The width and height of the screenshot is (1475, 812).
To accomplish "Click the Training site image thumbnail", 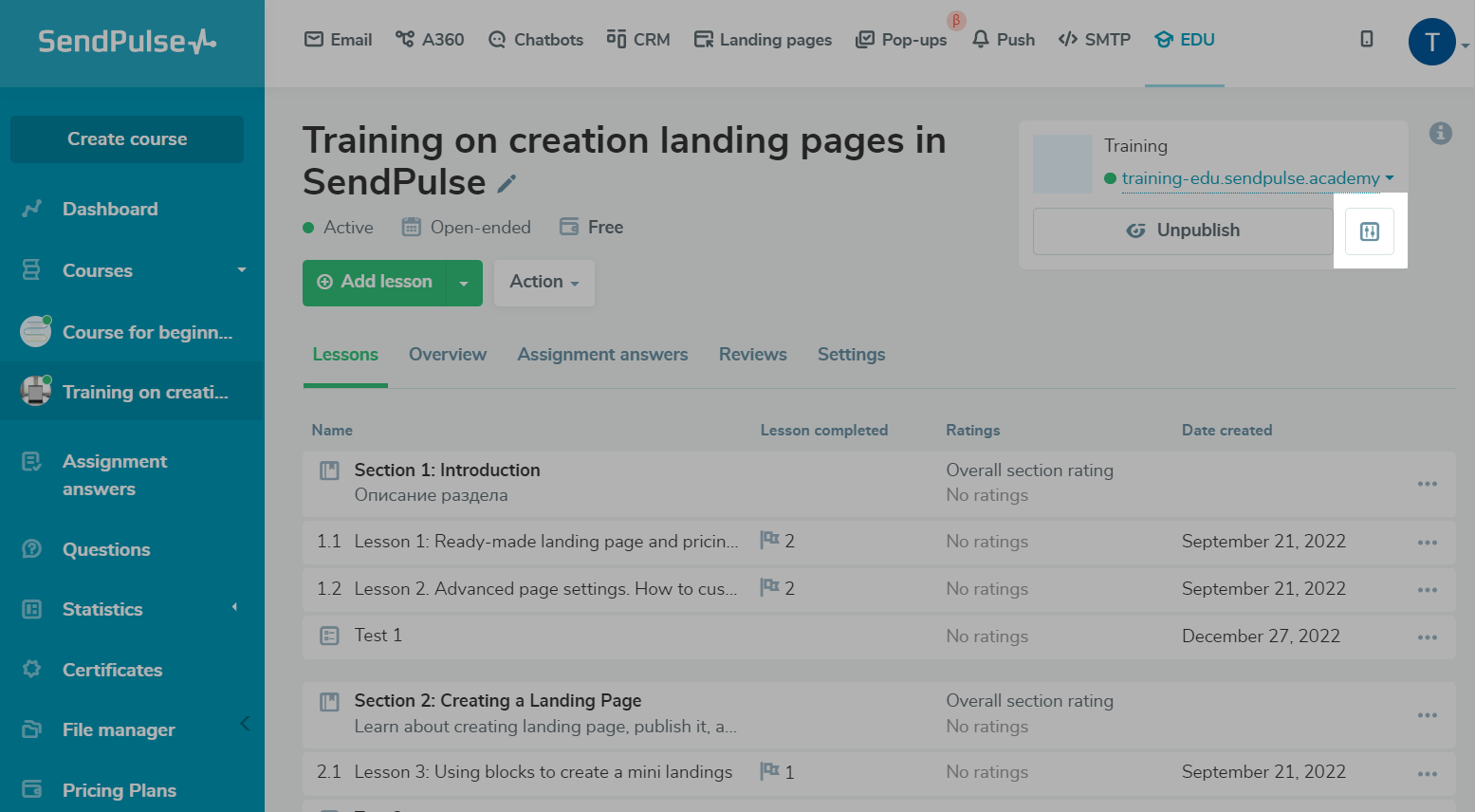I will [1062, 164].
